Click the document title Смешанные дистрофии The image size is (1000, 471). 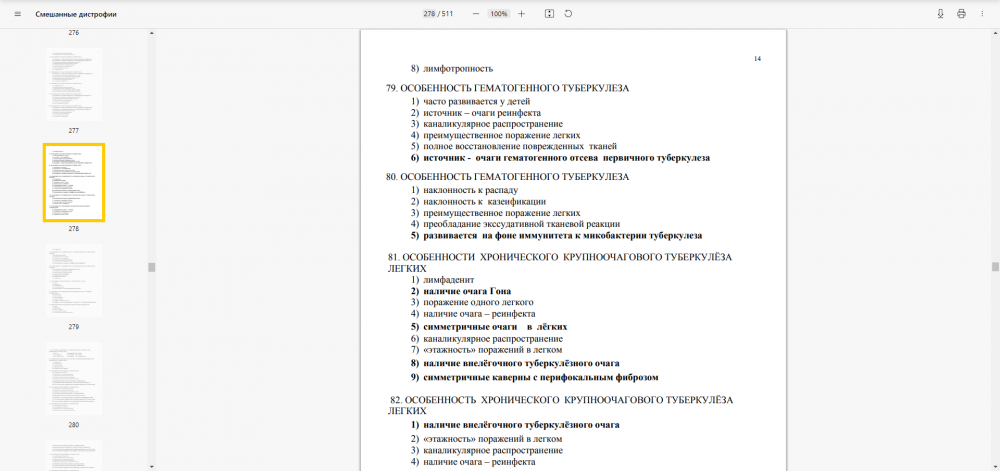(76, 14)
